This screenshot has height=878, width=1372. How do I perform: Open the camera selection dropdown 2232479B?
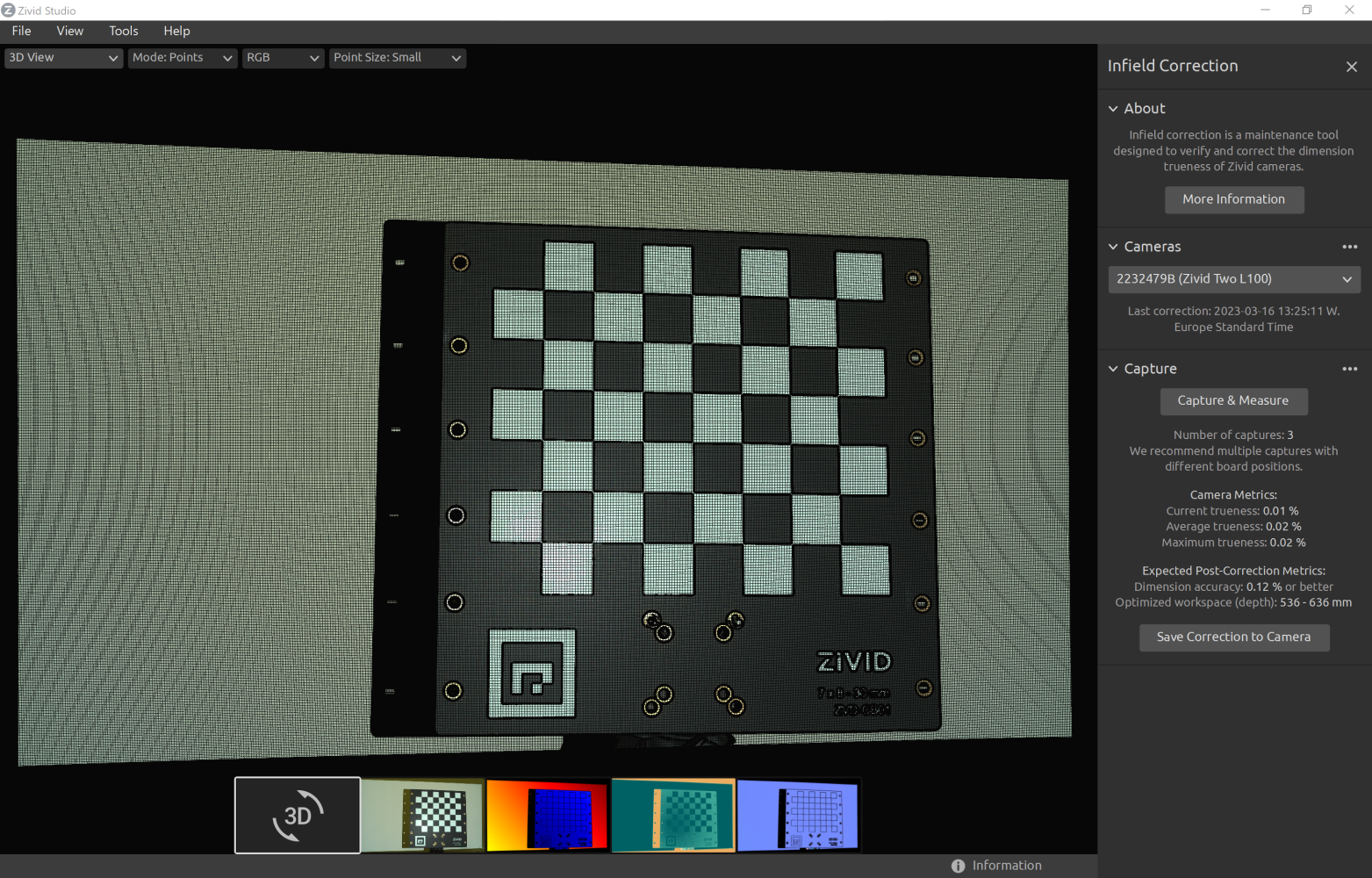point(1233,279)
